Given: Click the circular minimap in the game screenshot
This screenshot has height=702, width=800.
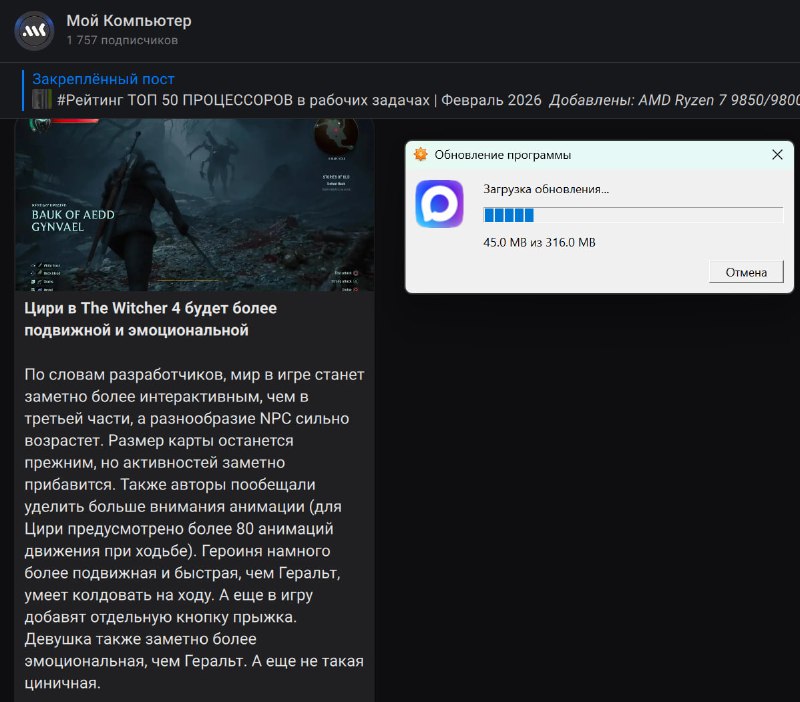Looking at the screenshot, I should point(335,139).
